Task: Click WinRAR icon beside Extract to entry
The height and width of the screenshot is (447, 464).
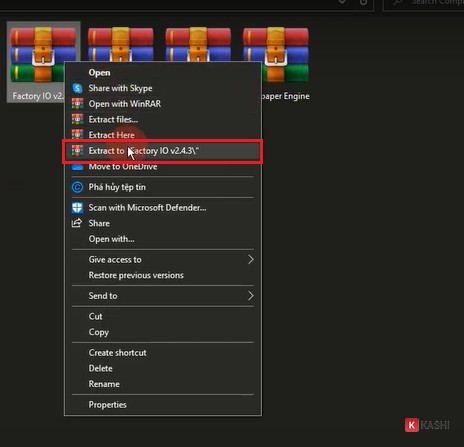Action: click(x=77, y=151)
